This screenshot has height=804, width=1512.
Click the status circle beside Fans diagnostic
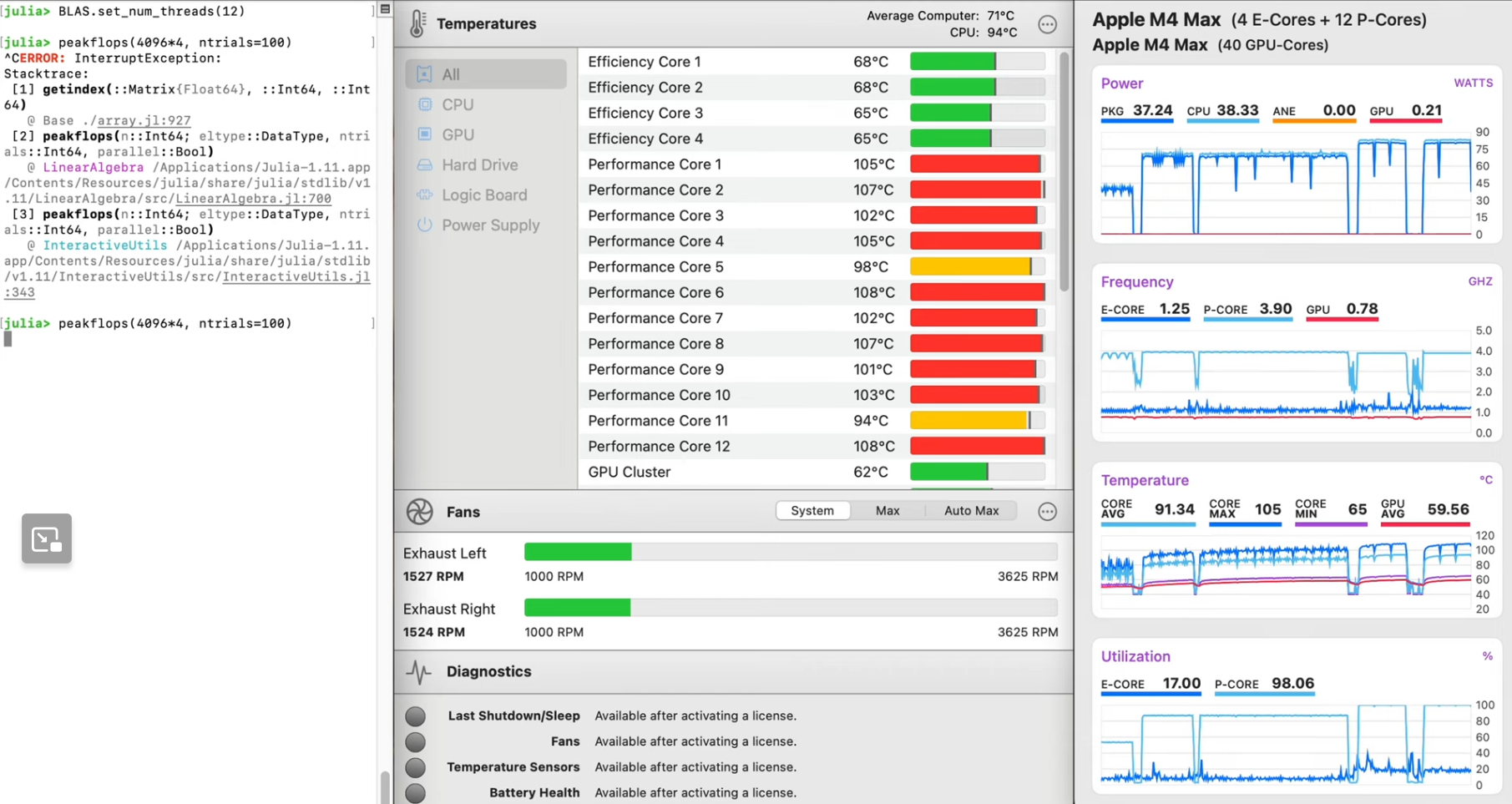415,741
